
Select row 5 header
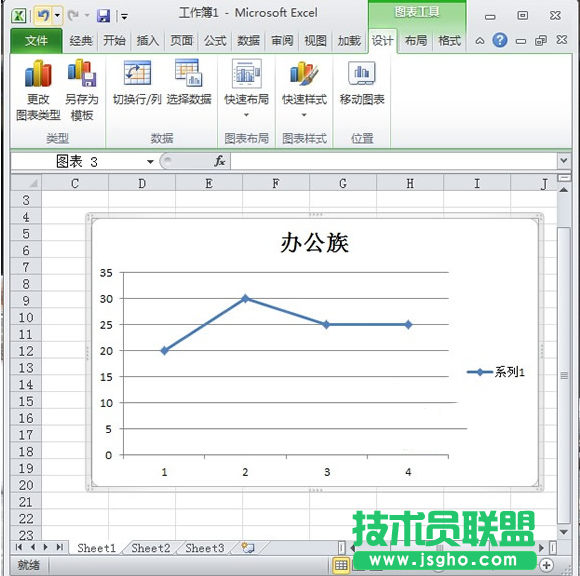26,233
